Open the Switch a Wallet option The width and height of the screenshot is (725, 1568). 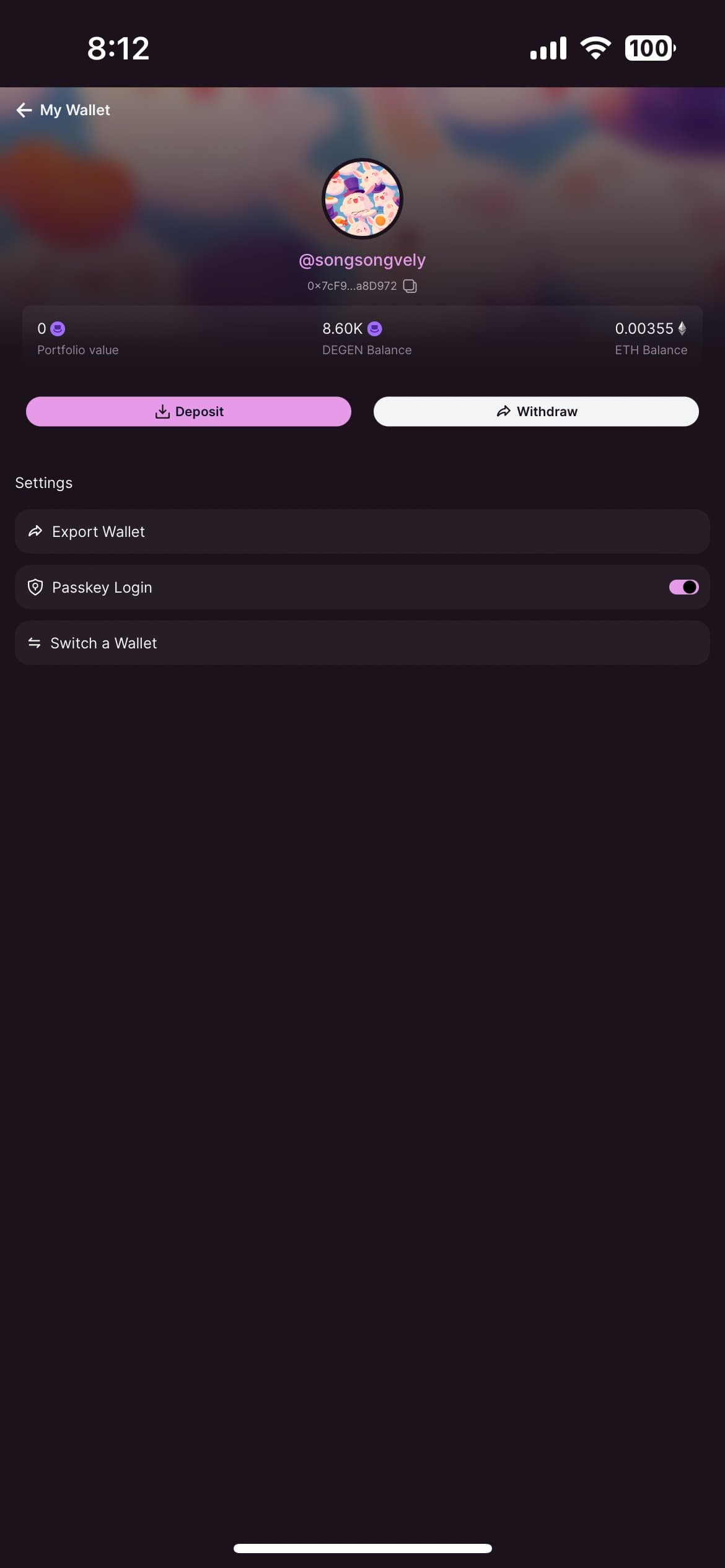click(362, 643)
